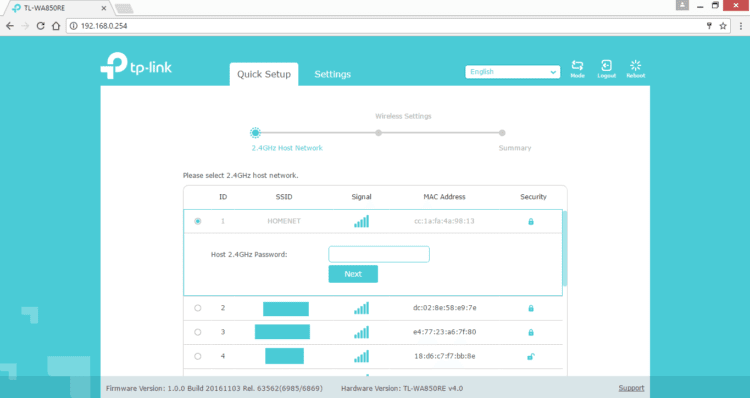750x398 pixels.
Task: Click signal bars of network 4
Action: 362,356
